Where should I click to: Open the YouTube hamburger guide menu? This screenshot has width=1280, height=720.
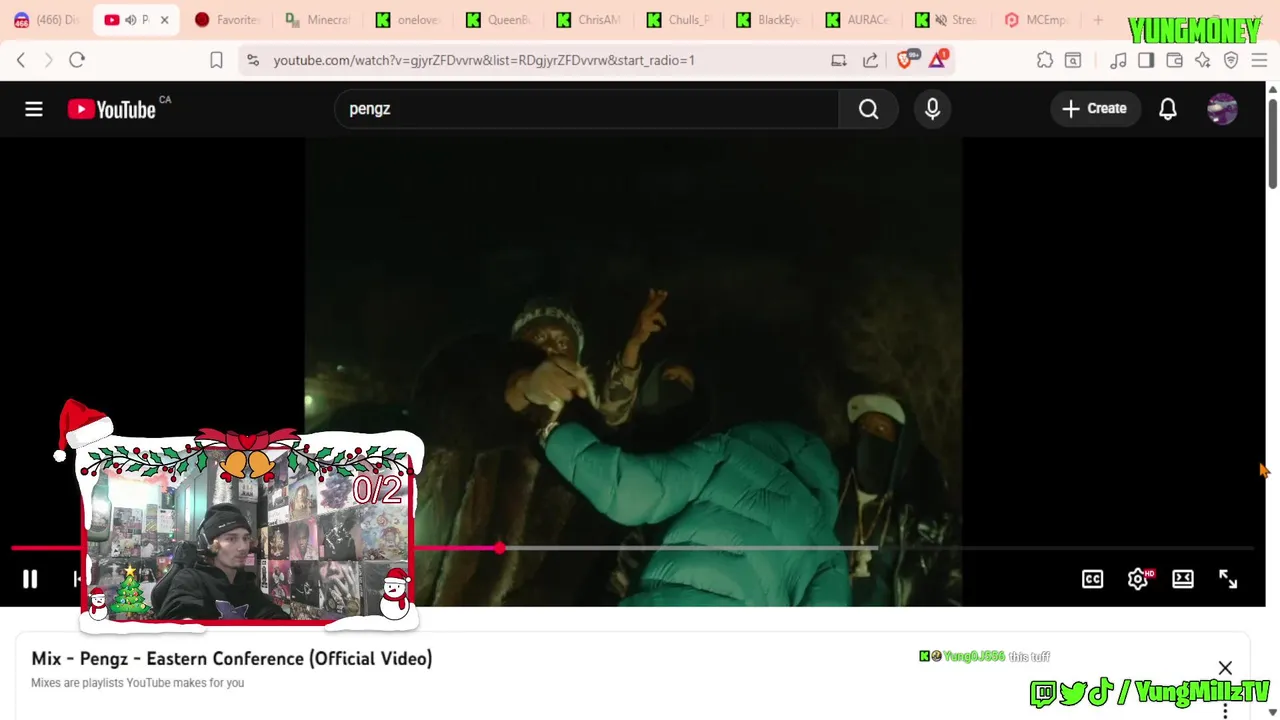tap(34, 109)
